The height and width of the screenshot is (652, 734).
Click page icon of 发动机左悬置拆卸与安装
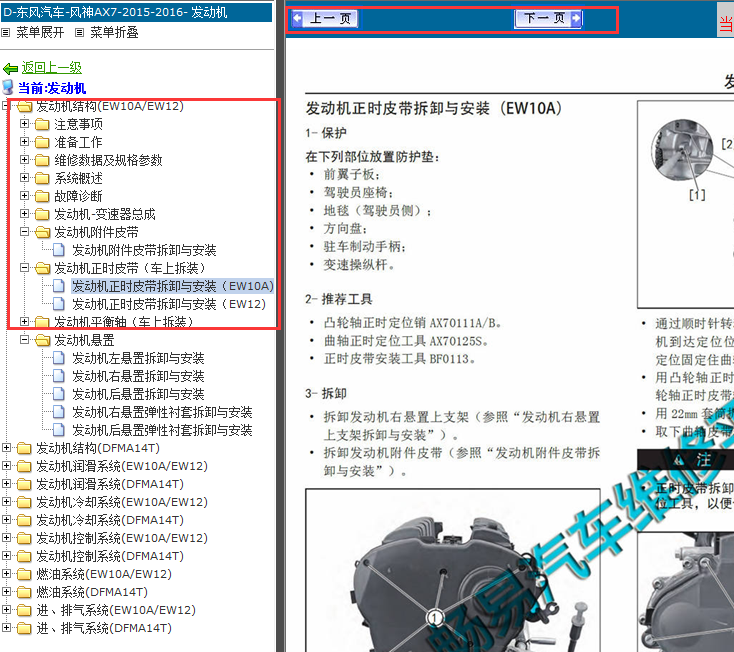pyautogui.click(x=59, y=358)
